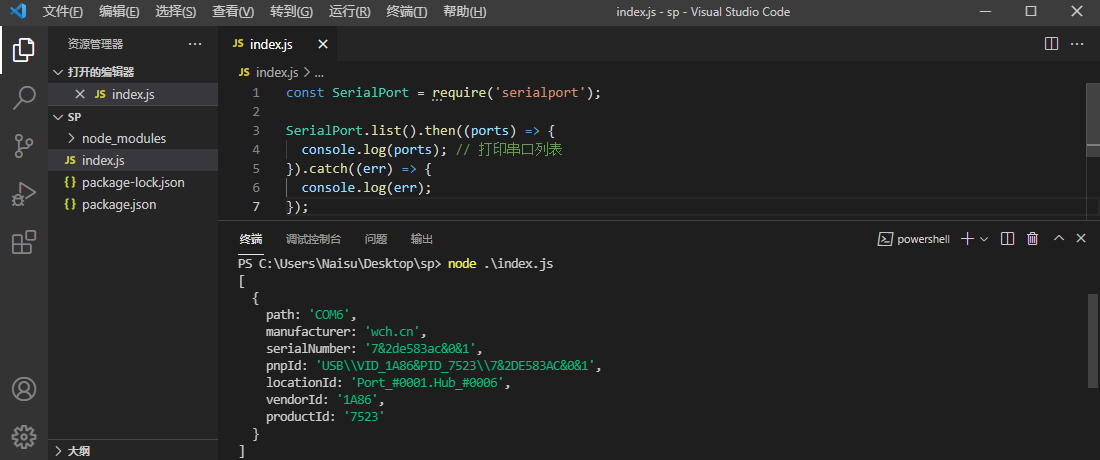Split the editor to the right
The image size is (1100, 460).
[x=1051, y=44]
